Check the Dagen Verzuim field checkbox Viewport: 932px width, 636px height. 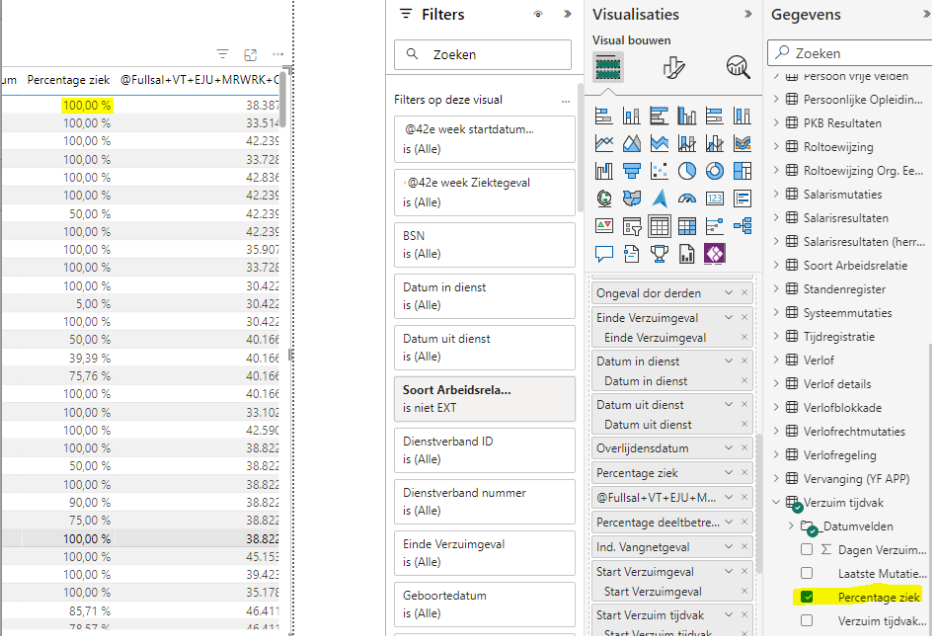pos(807,549)
